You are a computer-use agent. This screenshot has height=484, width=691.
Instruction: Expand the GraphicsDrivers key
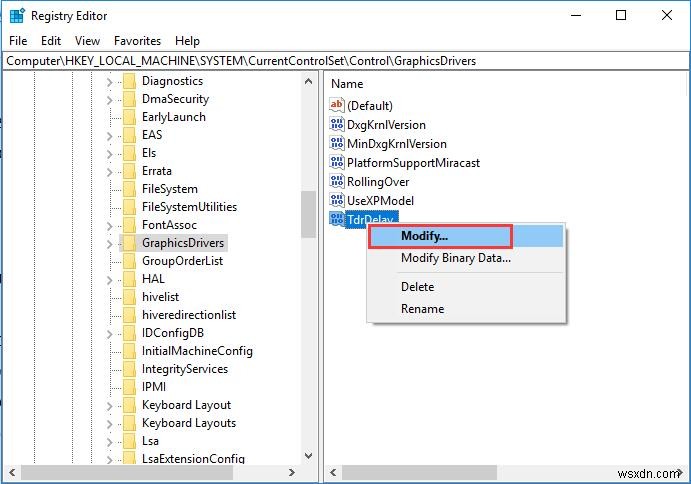tap(109, 244)
